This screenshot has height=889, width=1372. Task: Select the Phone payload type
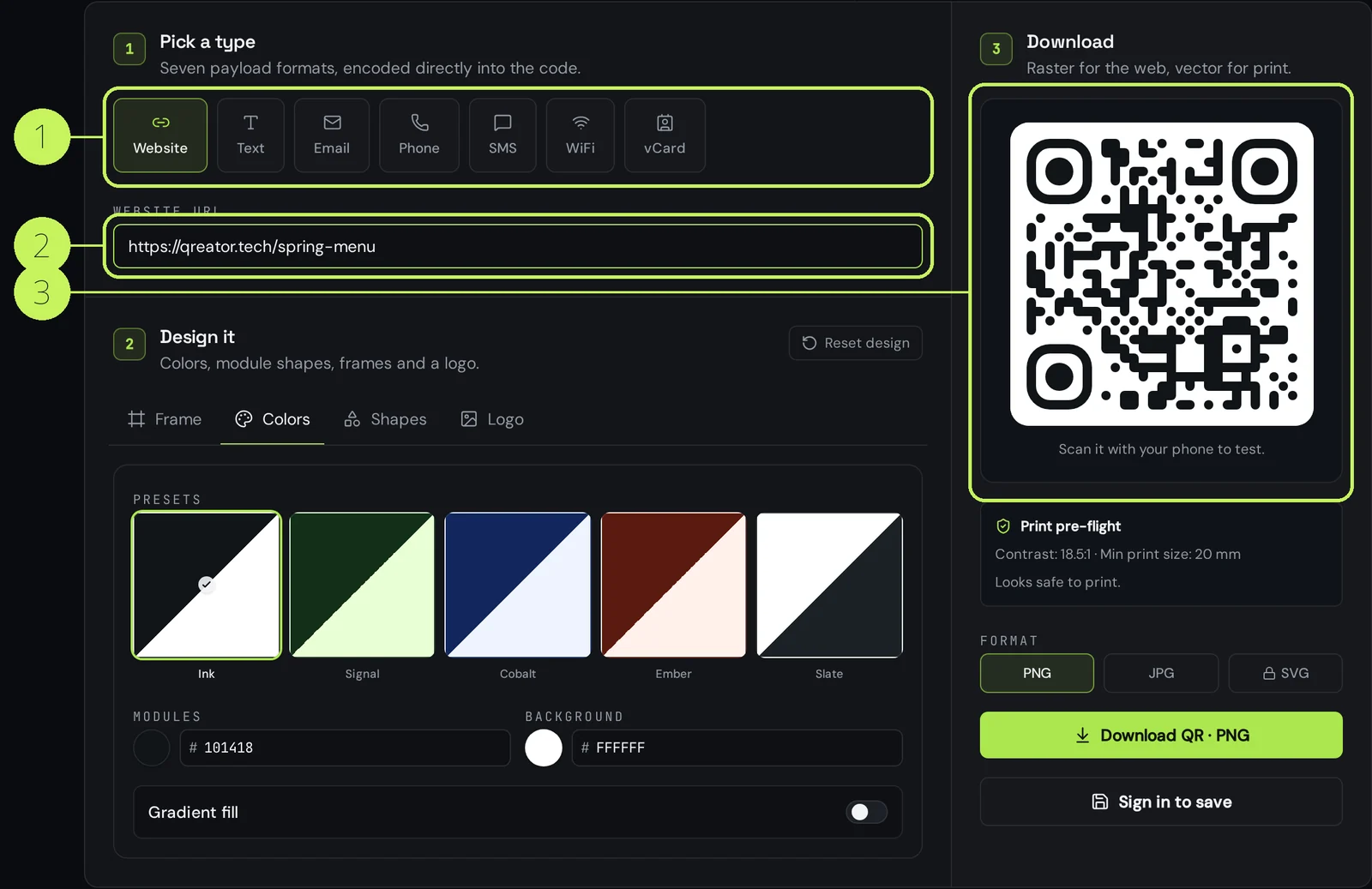[x=419, y=135]
